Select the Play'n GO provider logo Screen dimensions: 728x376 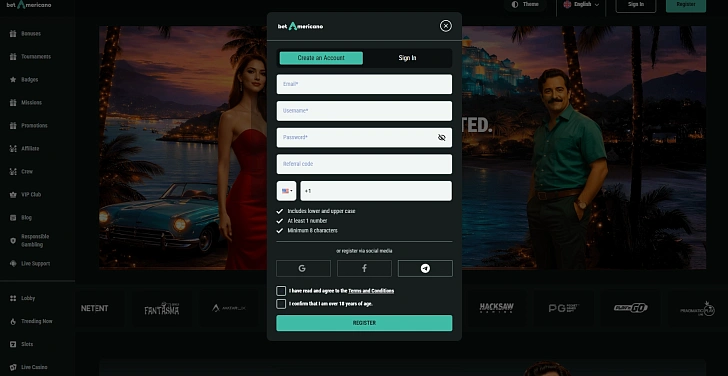click(631, 308)
